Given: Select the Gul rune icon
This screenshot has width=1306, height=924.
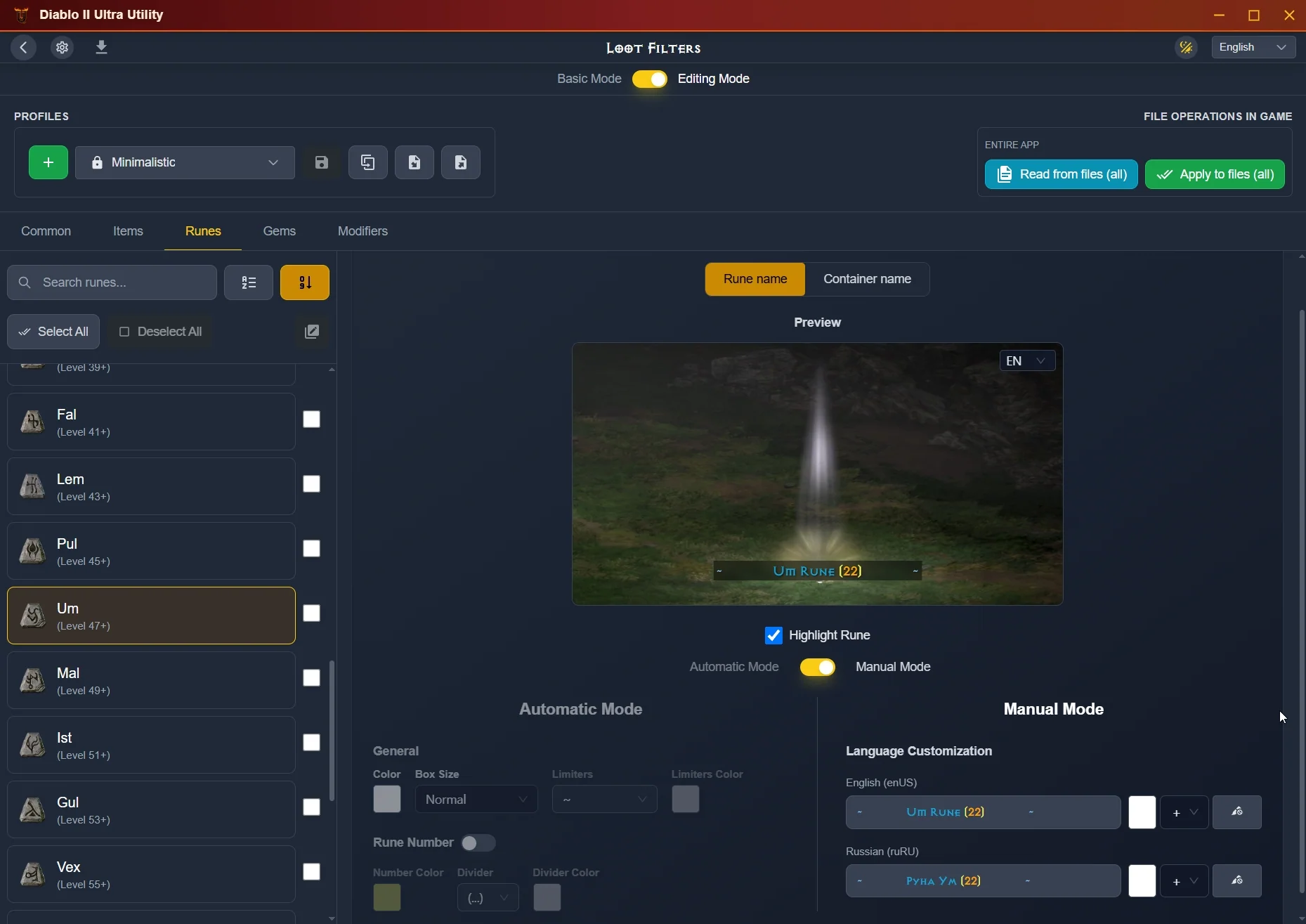Looking at the screenshot, I should coord(32,809).
